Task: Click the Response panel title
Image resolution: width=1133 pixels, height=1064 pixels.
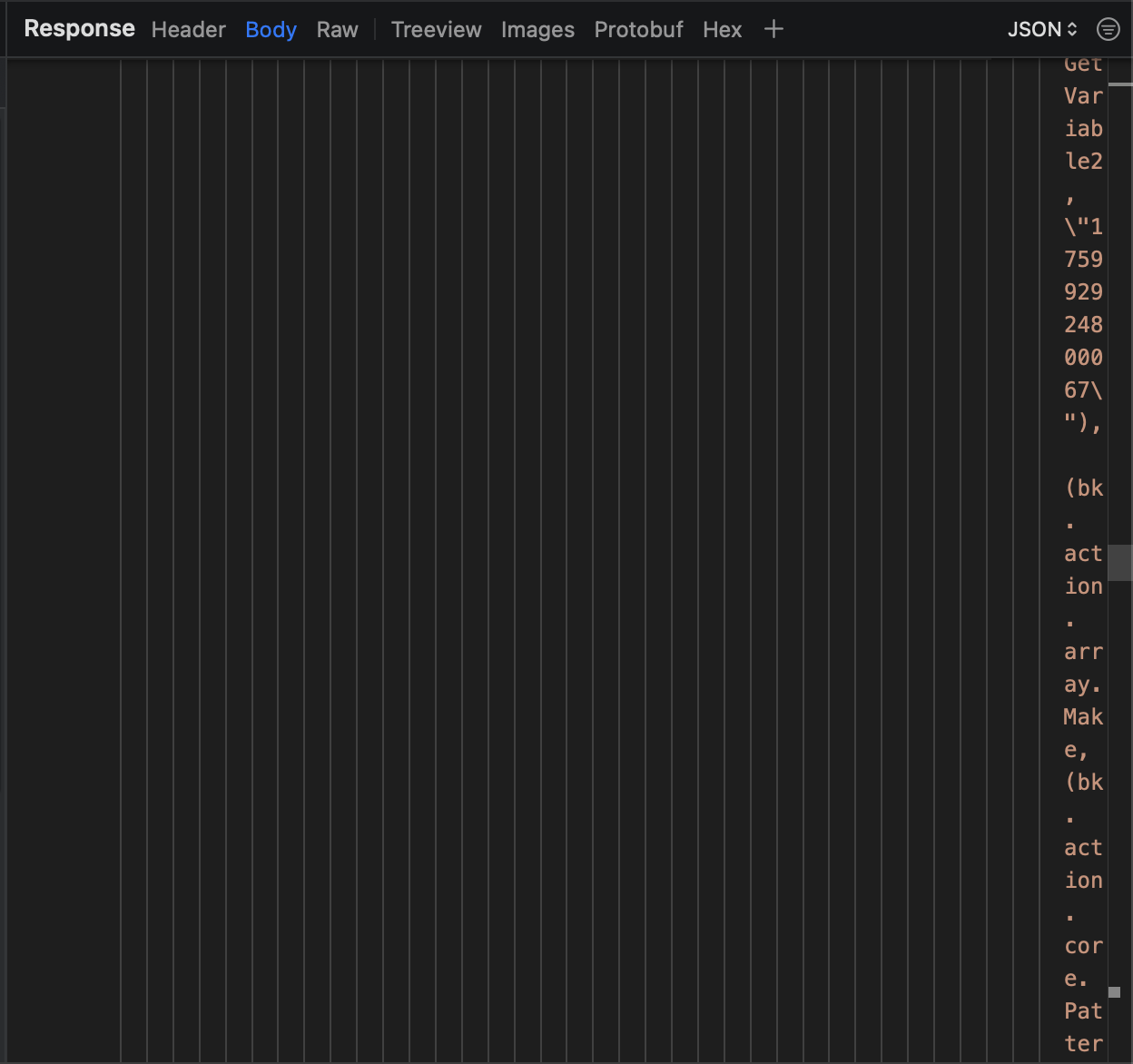Action: click(x=79, y=28)
